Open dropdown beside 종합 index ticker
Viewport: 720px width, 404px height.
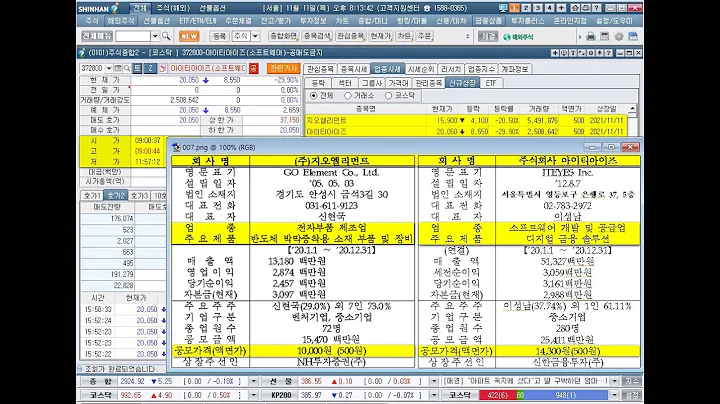(x=253, y=381)
